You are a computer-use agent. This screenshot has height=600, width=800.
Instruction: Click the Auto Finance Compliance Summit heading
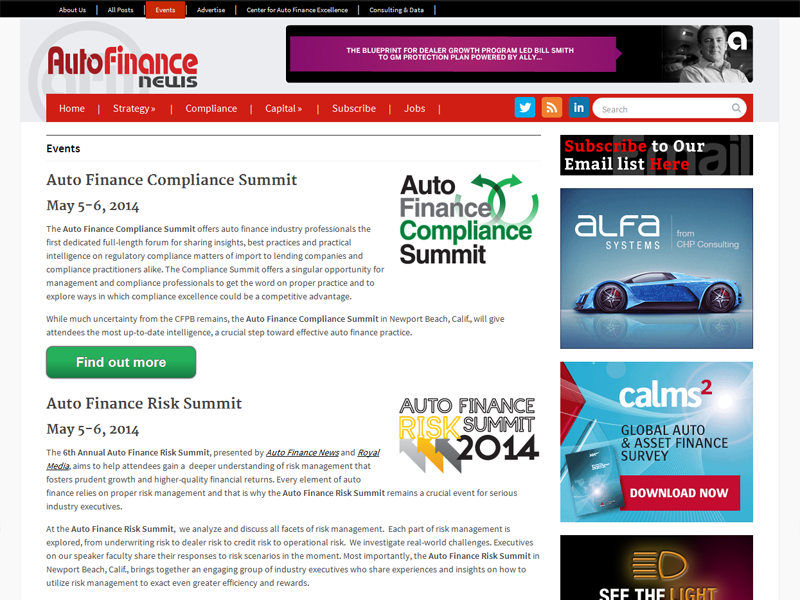(x=171, y=180)
